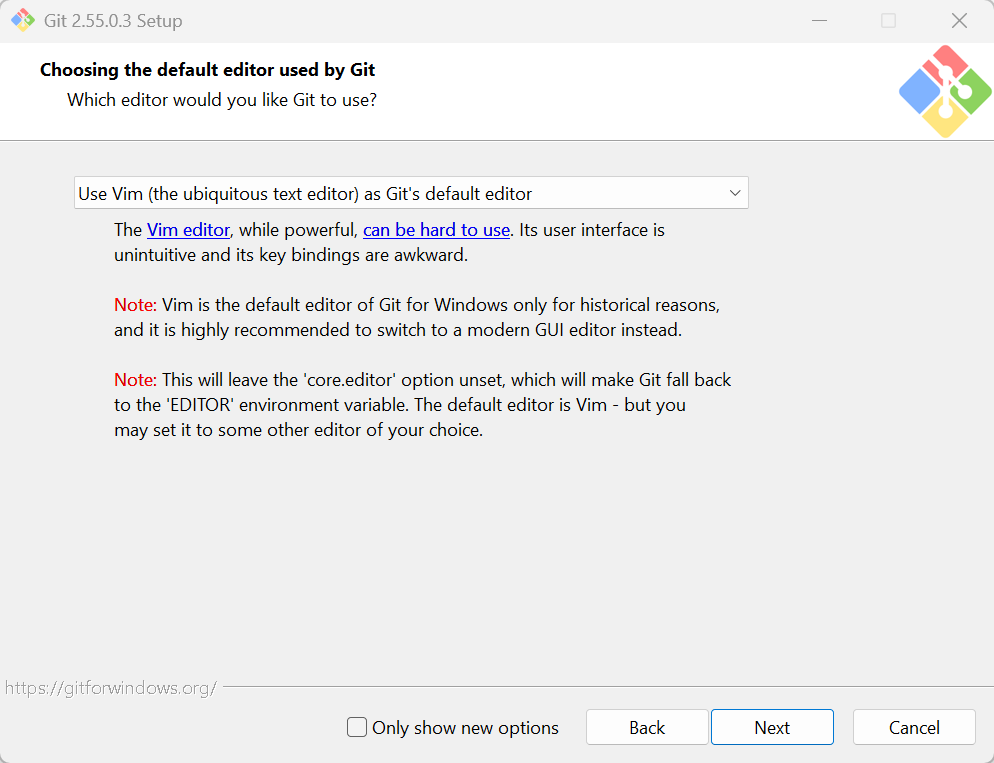Screen dimensions: 994x763
Task: Click the Git icon in the title bar
Action: tap(23, 20)
